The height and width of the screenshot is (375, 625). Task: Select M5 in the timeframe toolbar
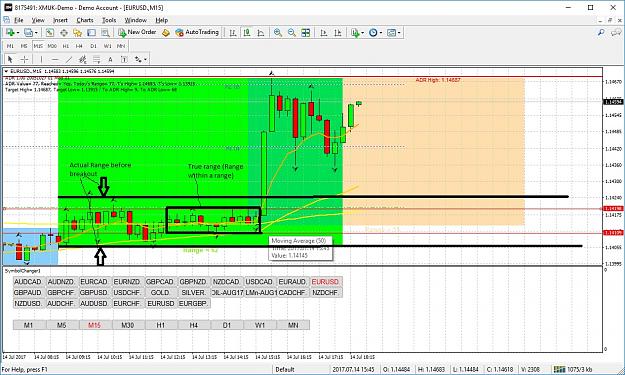24,46
